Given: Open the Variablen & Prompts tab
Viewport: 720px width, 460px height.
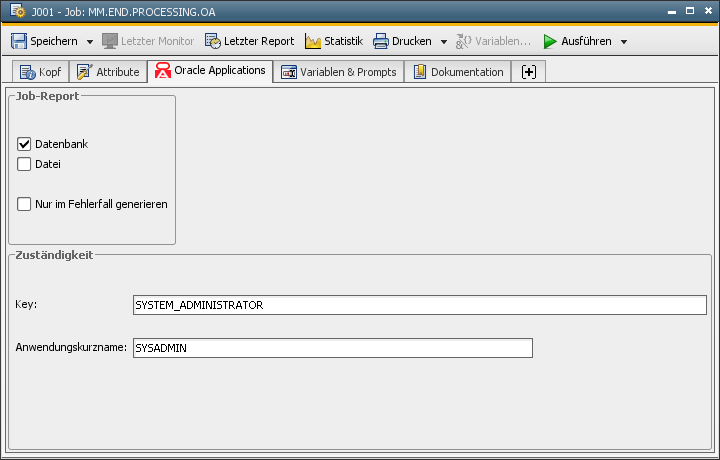Looking at the screenshot, I should [x=338, y=72].
